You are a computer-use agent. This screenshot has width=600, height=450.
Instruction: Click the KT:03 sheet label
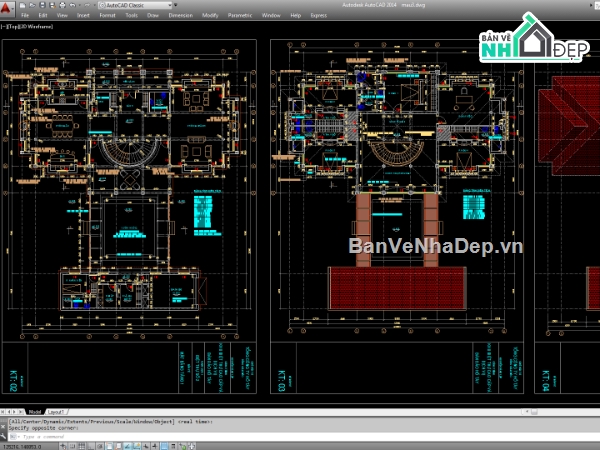pyautogui.click(x=281, y=380)
